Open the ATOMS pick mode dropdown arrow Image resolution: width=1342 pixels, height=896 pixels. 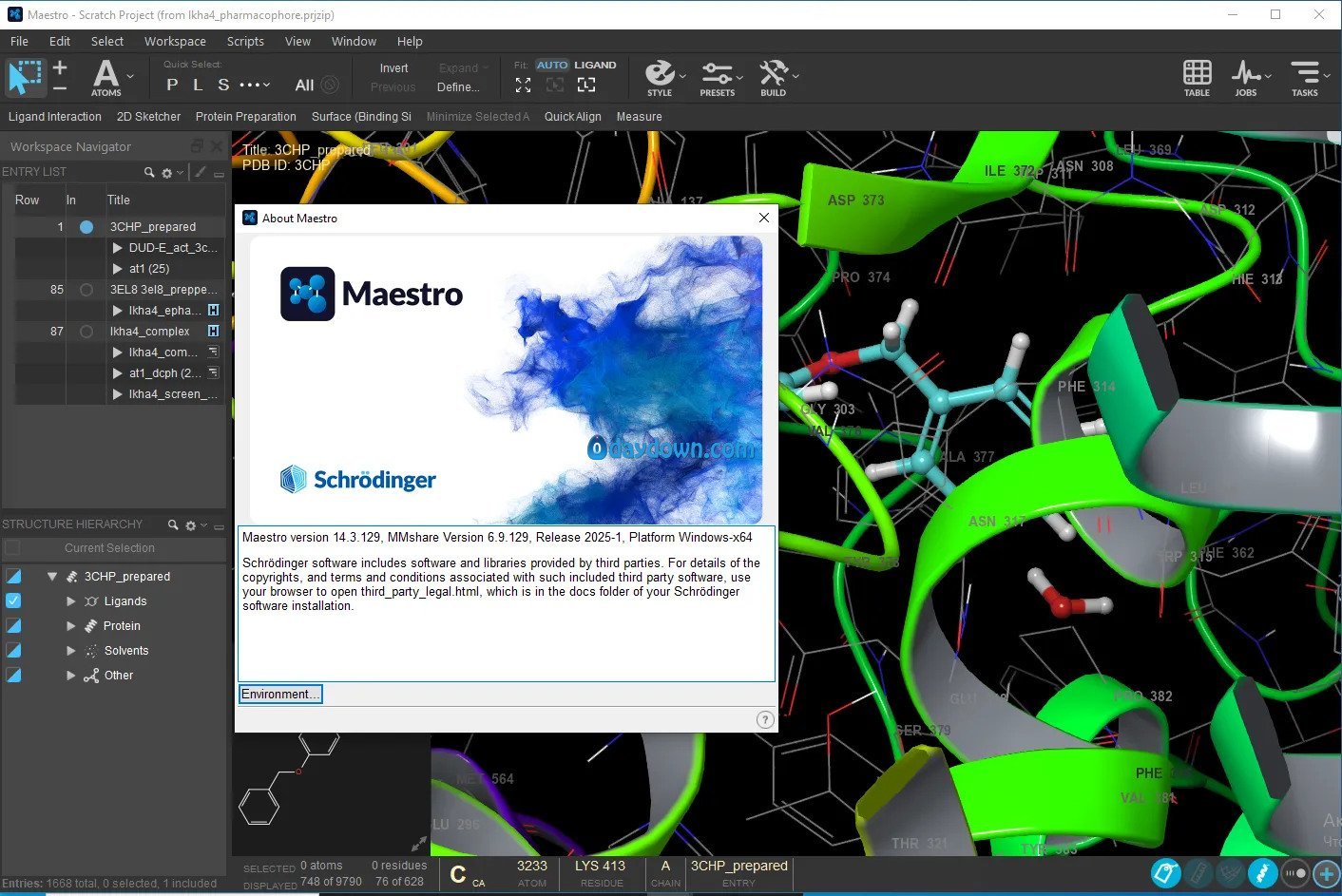click(131, 76)
